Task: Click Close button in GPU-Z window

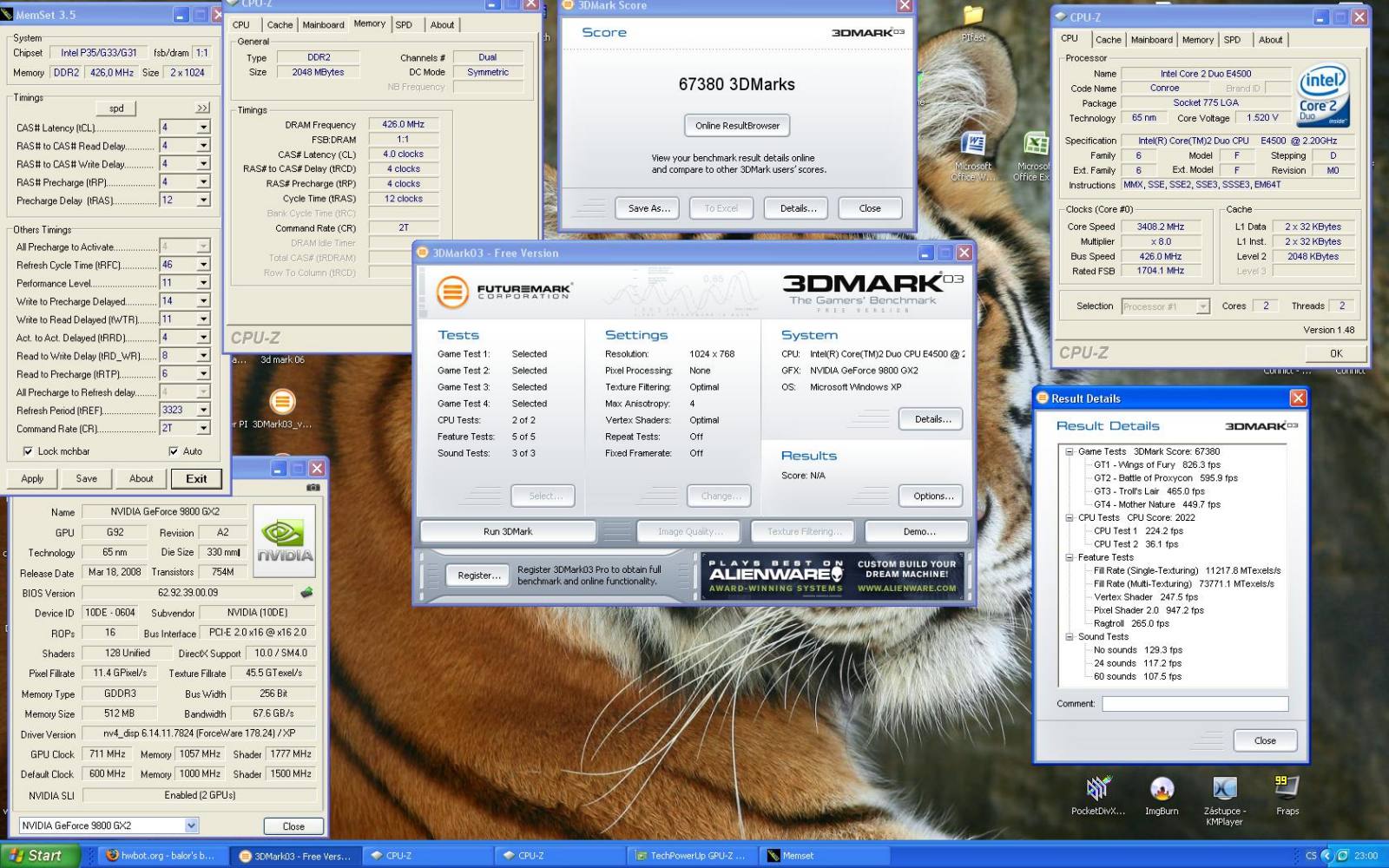Action: [x=293, y=826]
